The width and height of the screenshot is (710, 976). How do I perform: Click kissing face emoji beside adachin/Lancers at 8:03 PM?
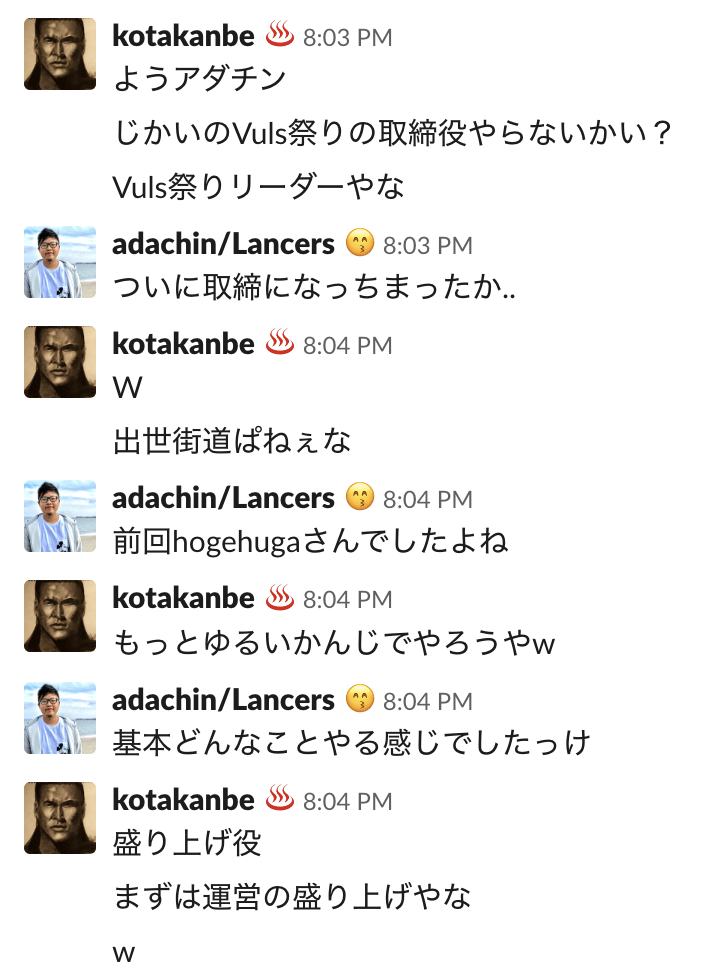(x=359, y=244)
